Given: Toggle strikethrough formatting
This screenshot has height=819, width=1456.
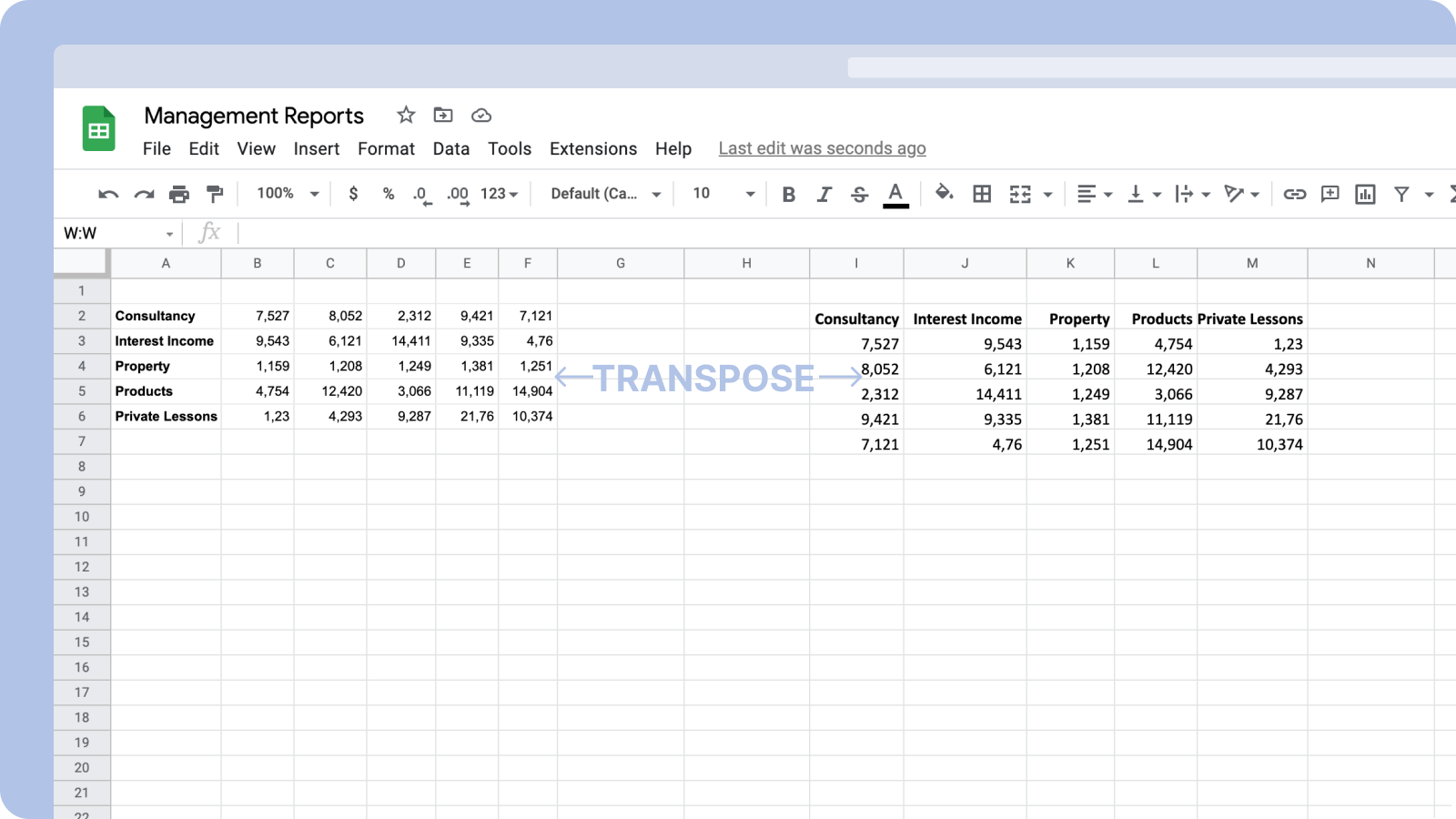Looking at the screenshot, I should 859,194.
